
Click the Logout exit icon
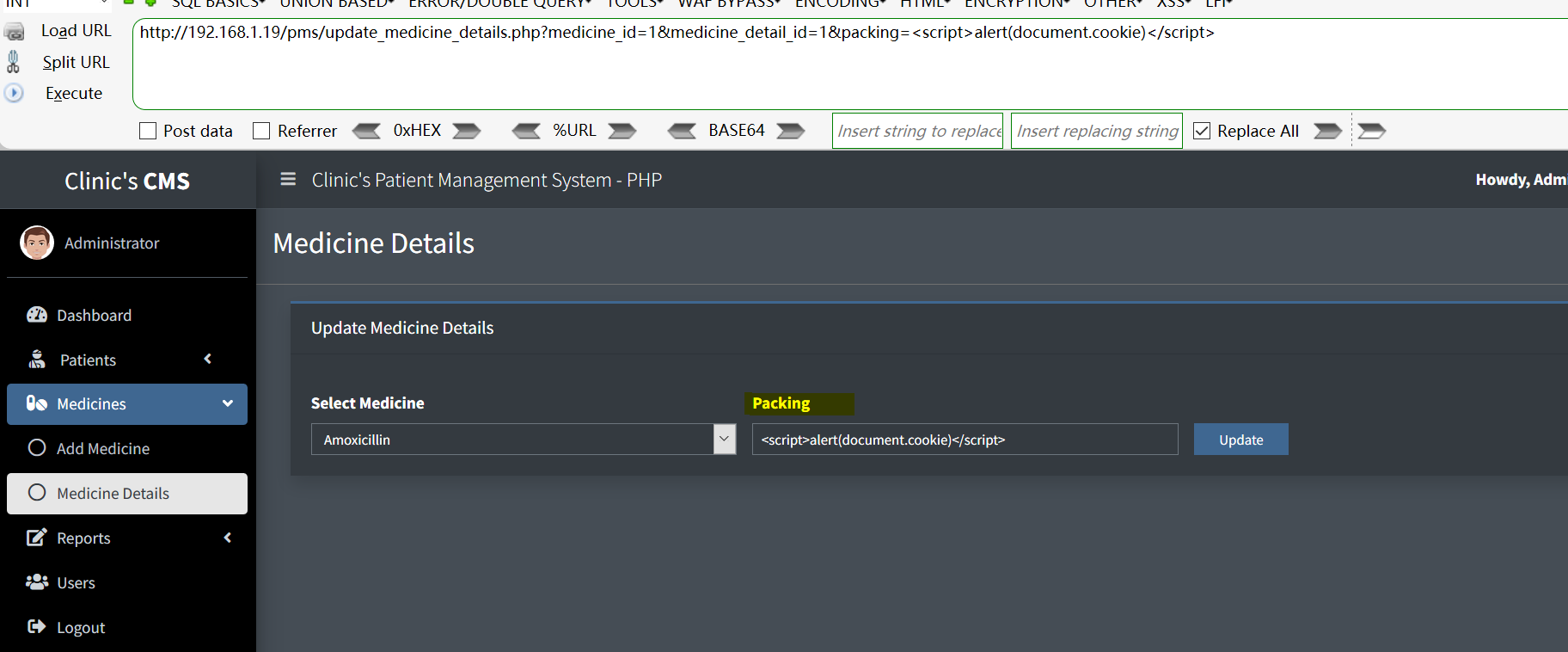coord(37,626)
